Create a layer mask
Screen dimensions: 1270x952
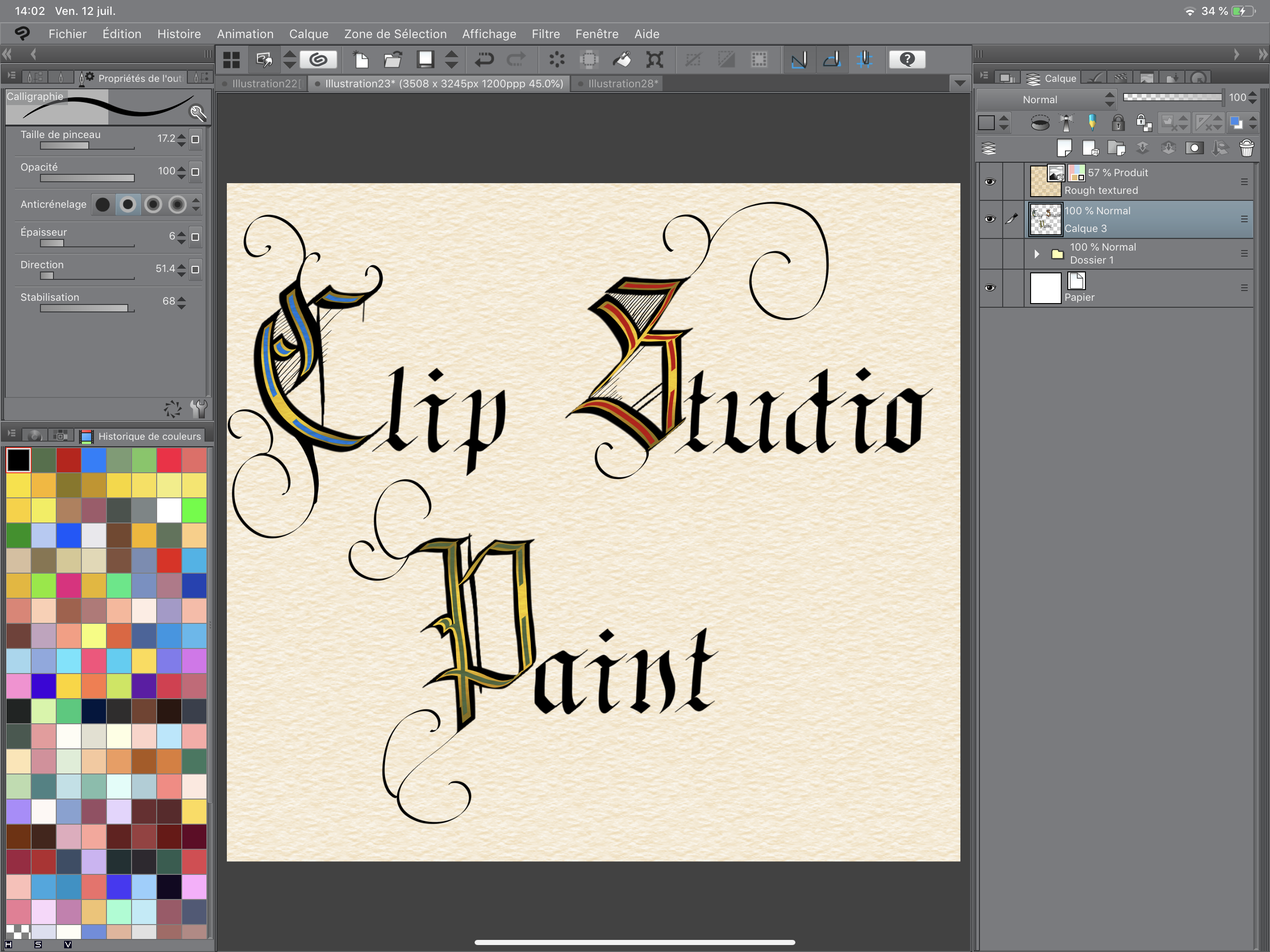pyautogui.click(x=1194, y=148)
